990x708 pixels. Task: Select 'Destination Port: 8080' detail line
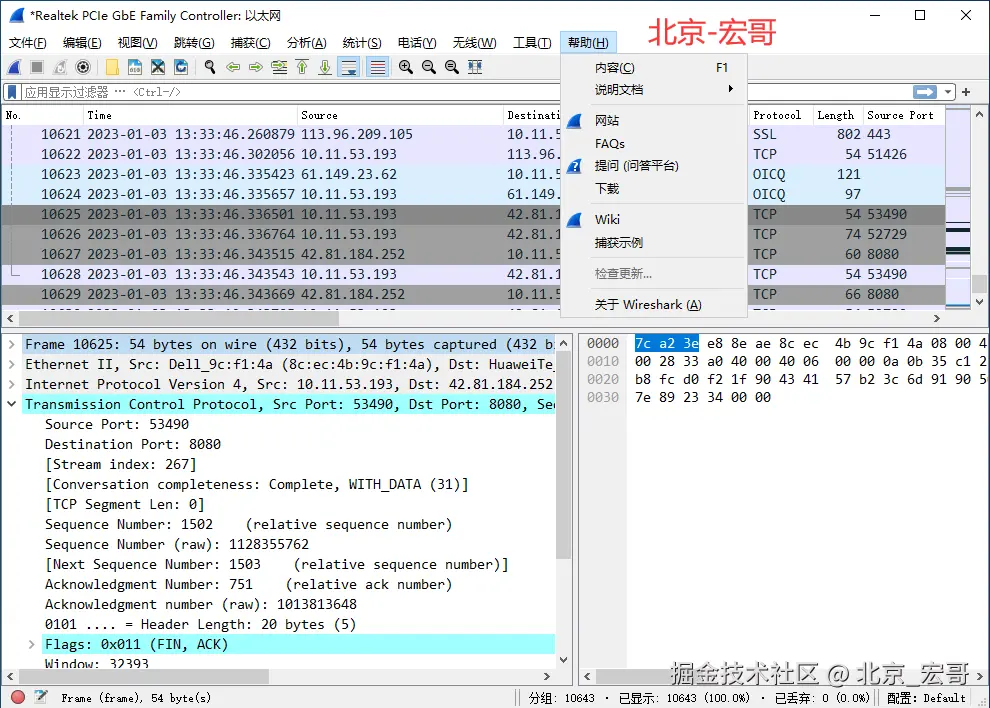click(133, 444)
